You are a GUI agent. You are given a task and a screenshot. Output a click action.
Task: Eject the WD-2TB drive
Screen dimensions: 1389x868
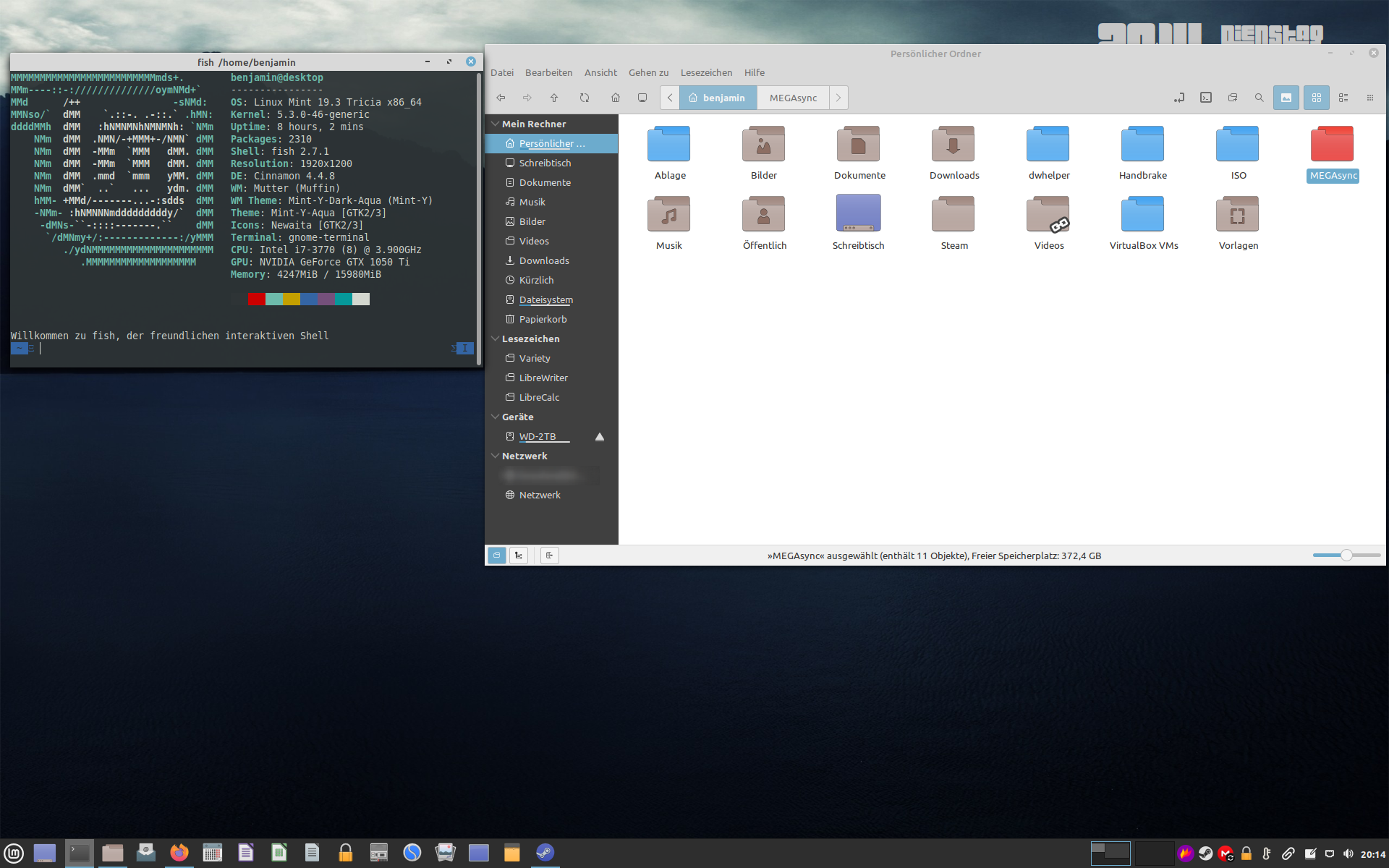click(599, 437)
